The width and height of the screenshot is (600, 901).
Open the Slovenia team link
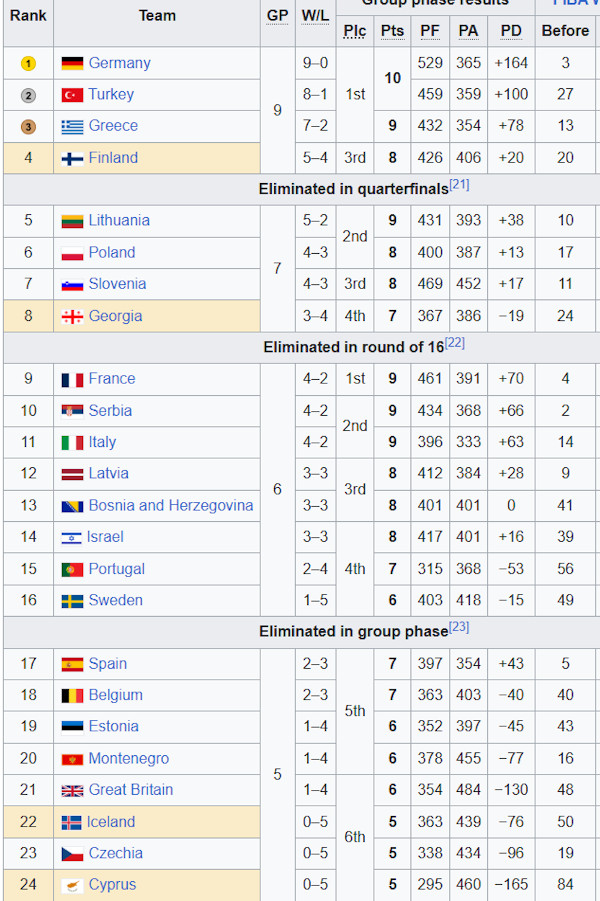(117, 284)
